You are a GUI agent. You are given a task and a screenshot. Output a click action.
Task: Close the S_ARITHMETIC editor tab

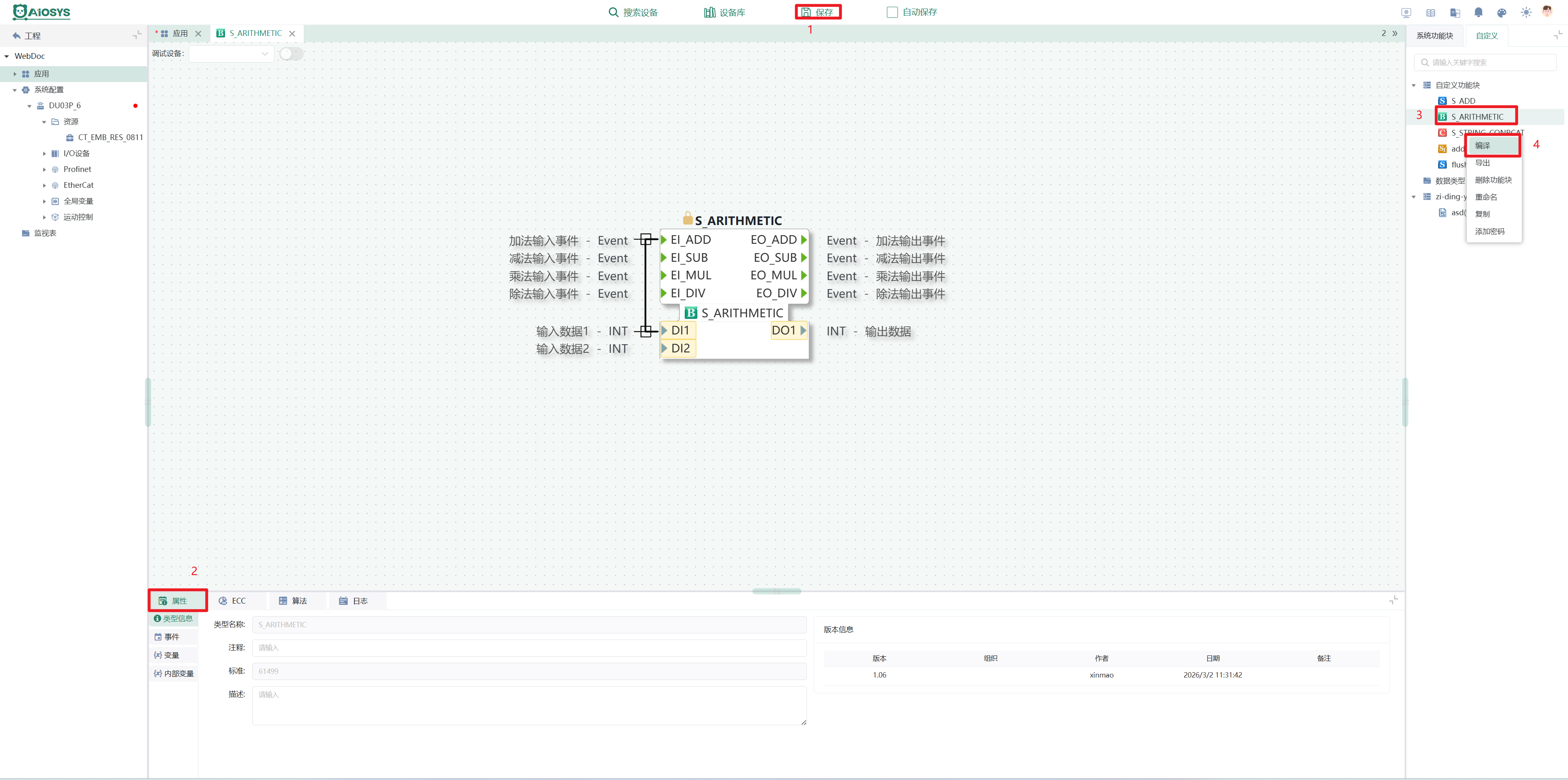pos(292,33)
